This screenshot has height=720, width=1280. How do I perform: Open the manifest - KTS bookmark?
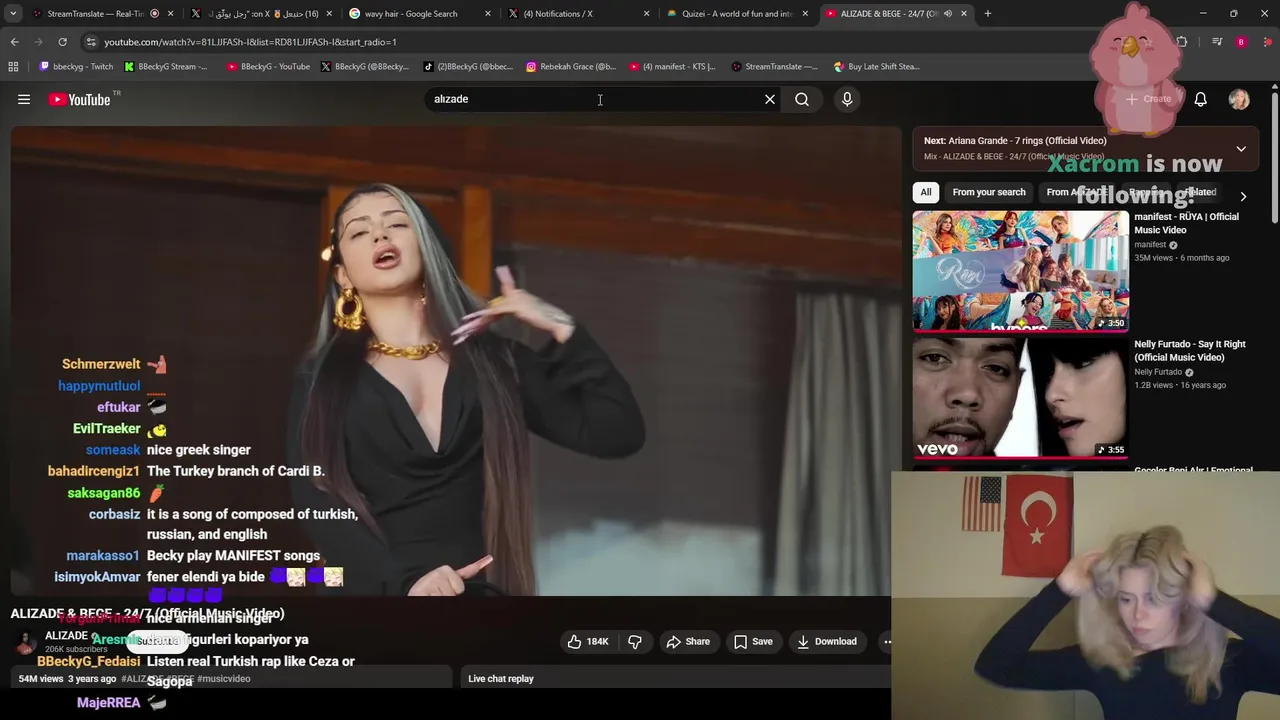[673, 67]
